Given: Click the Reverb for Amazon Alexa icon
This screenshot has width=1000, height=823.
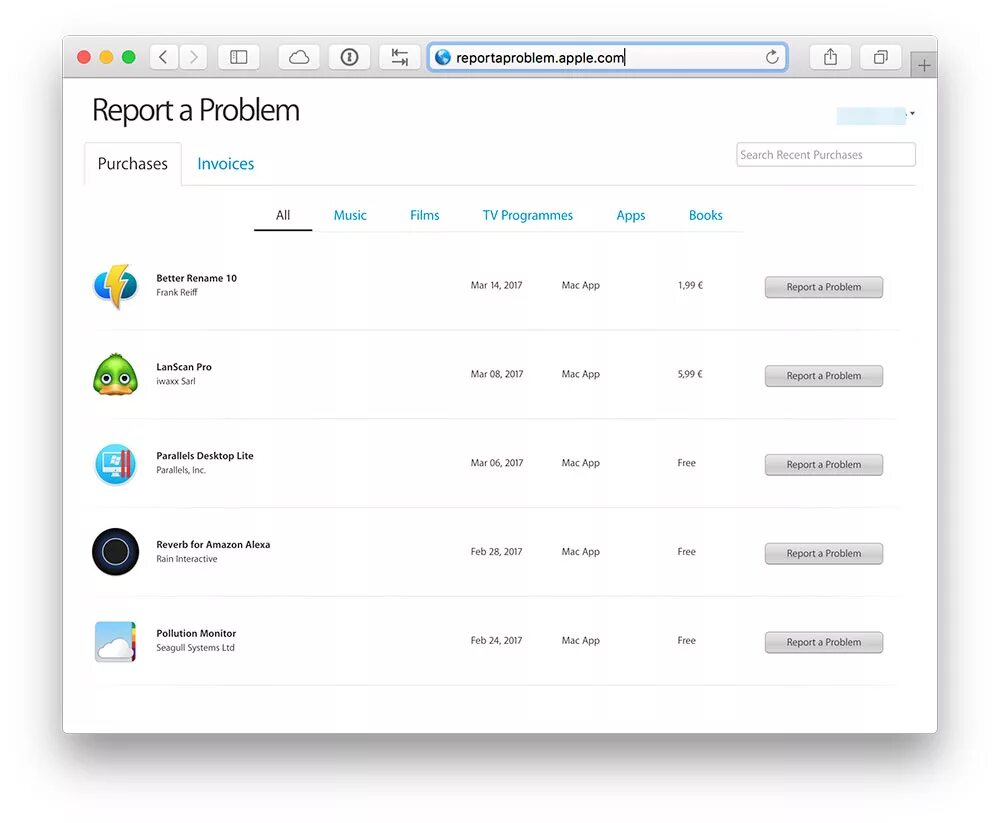Looking at the screenshot, I should coord(115,552).
